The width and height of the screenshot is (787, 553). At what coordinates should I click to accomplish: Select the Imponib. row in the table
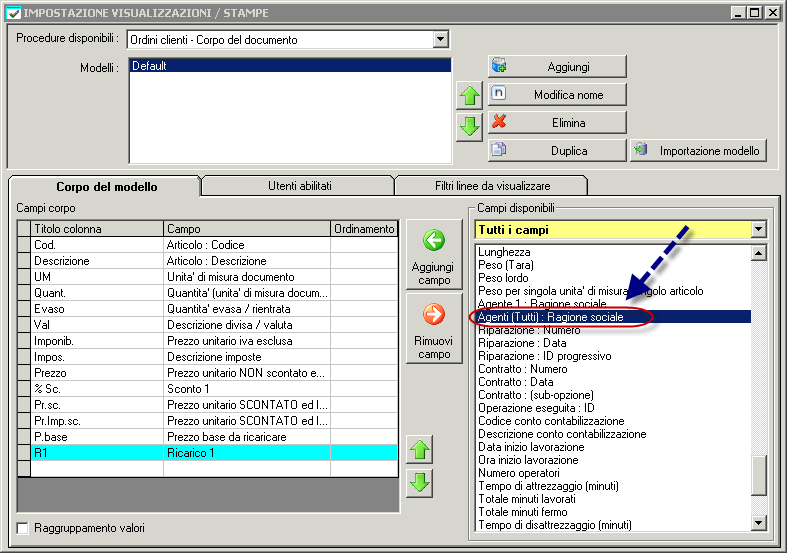[x=207, y=341]
